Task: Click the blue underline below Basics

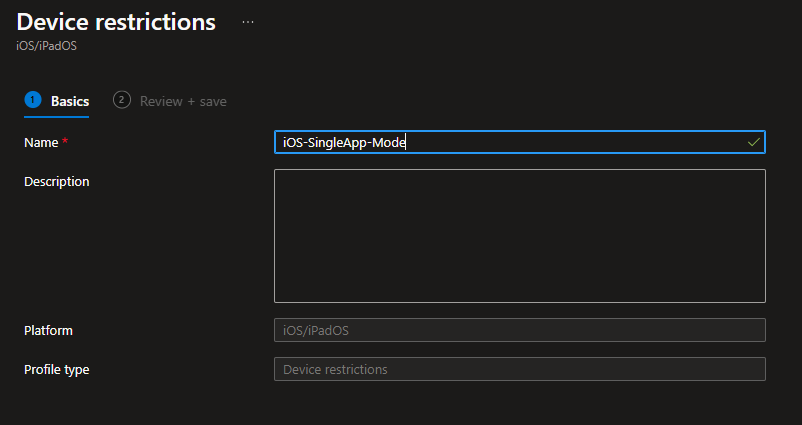Action: pyautogui.click(x=57, y=117)
